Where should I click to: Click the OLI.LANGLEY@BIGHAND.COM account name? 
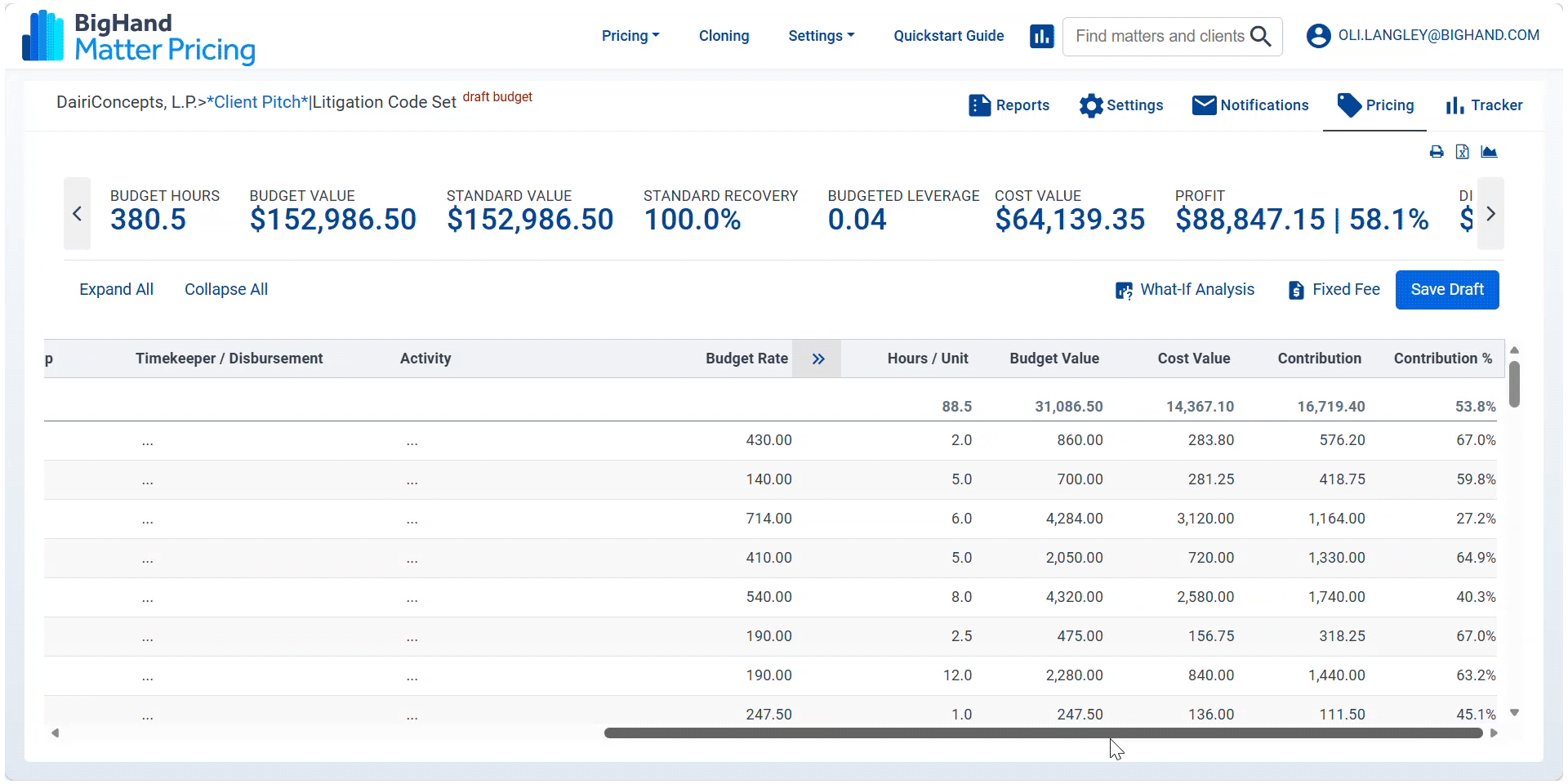point(1439,36)
